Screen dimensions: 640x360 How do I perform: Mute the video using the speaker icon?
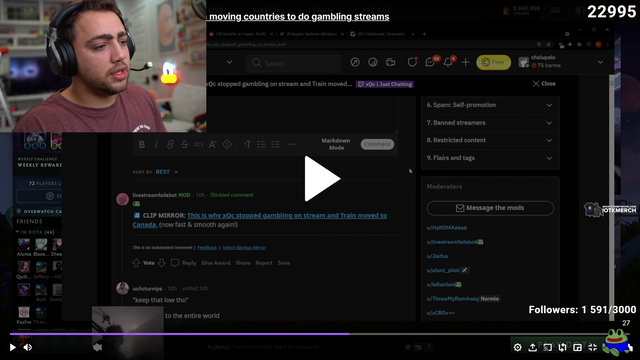[x=28, y=347]
